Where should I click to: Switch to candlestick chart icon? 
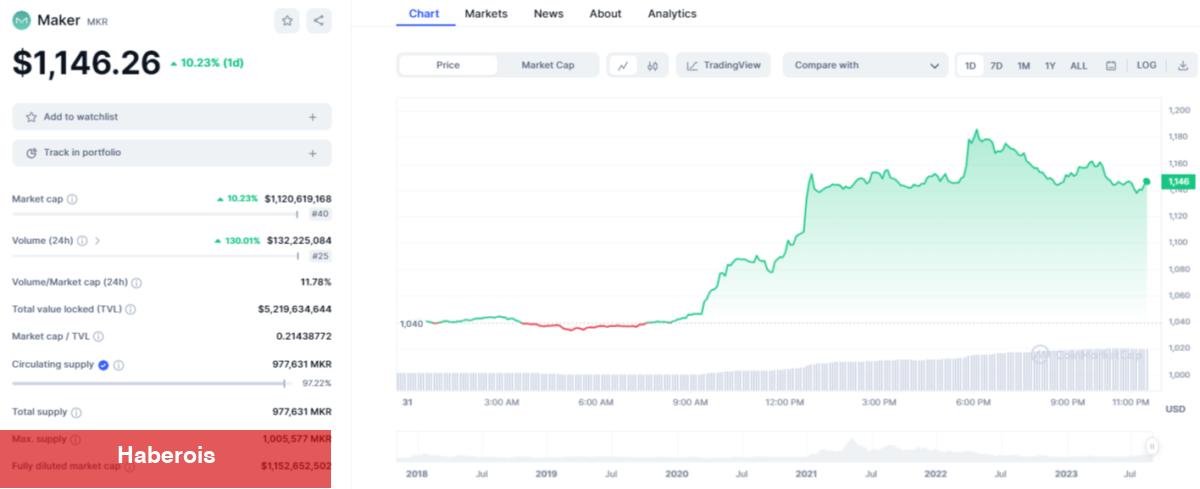click(x=652, y=65)
